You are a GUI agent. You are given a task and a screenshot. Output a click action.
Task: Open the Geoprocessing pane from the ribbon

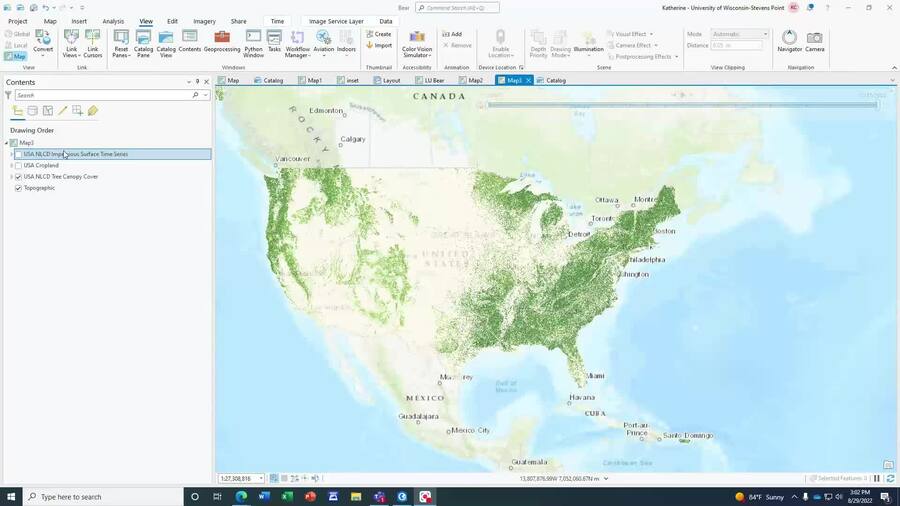[x=222, y=40]
